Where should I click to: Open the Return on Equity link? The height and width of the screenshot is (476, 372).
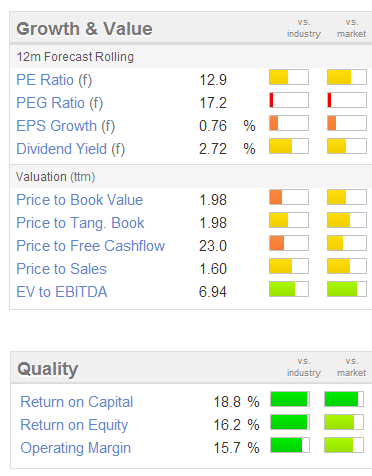pyautogui.click(x=74, y=425)
